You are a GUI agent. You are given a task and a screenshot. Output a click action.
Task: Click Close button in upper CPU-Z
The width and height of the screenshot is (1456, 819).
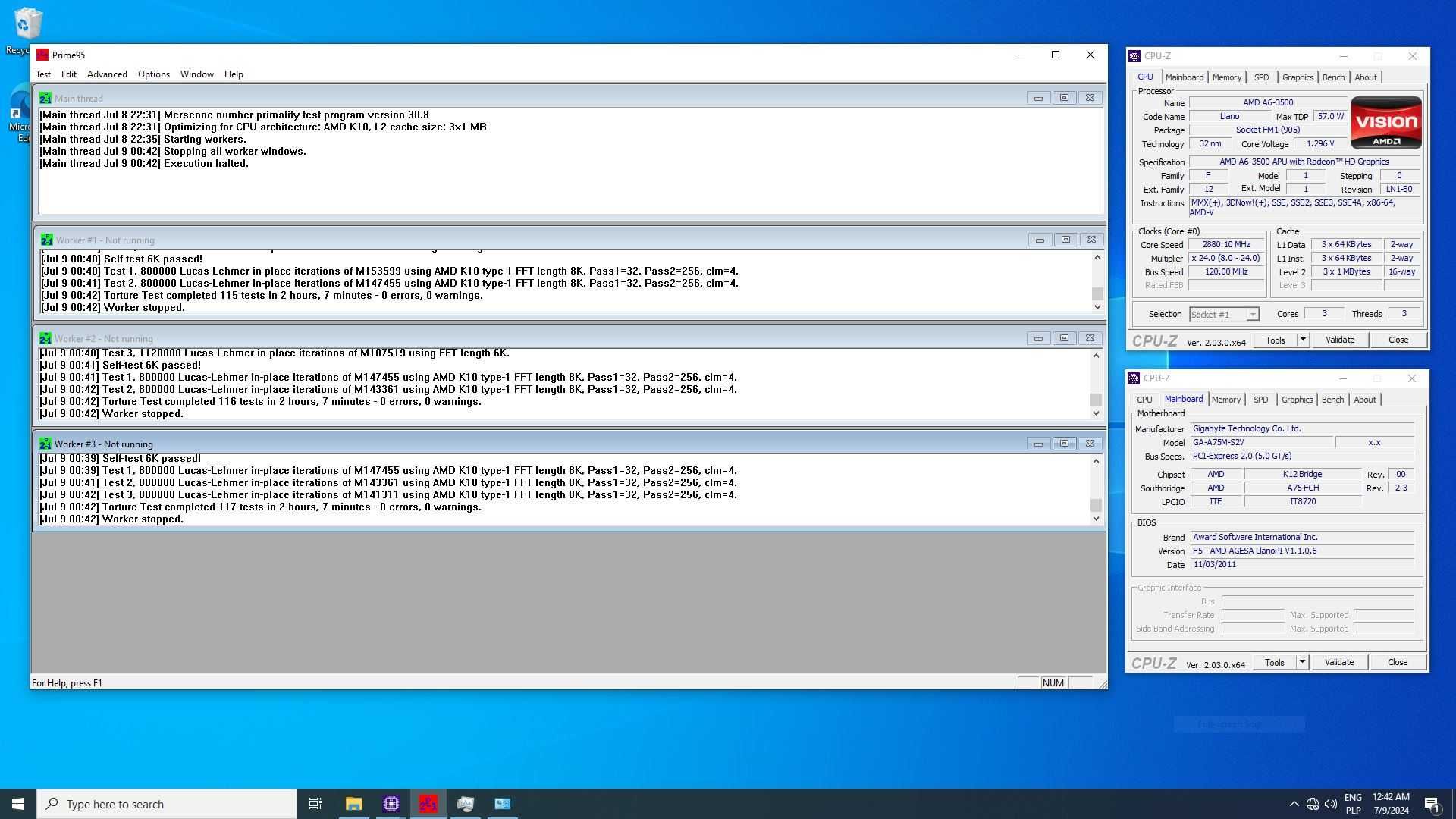(1398, 340)
